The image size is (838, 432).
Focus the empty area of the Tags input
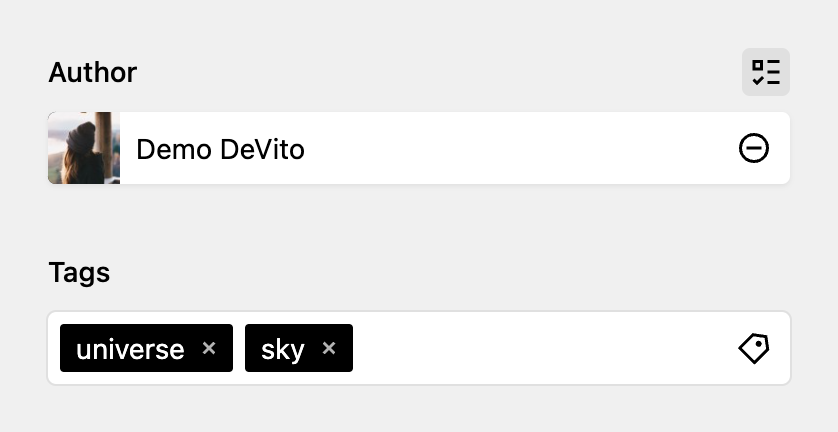click(x=540, y=348)
